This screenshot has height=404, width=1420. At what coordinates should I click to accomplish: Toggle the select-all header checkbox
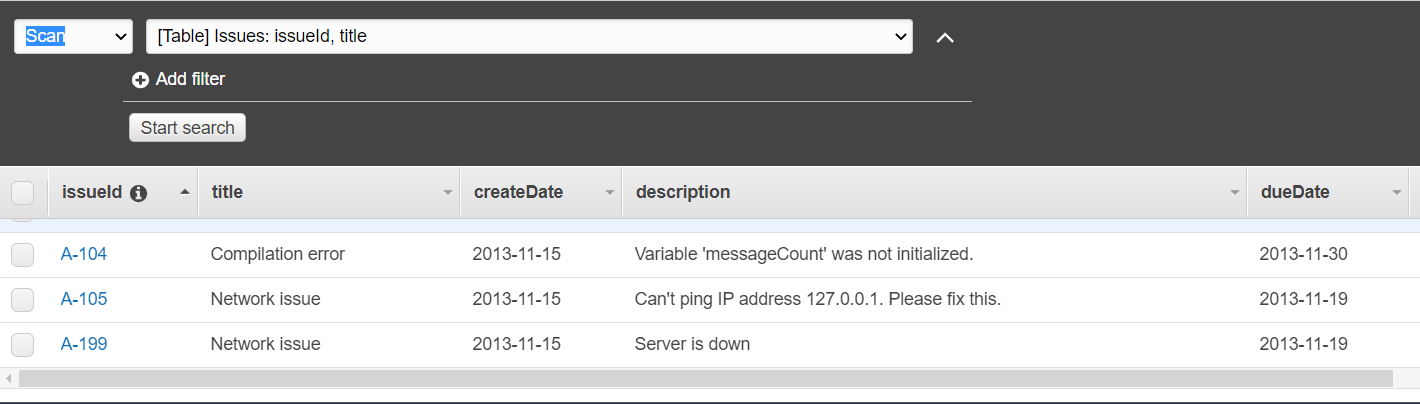tap(22, 192)
